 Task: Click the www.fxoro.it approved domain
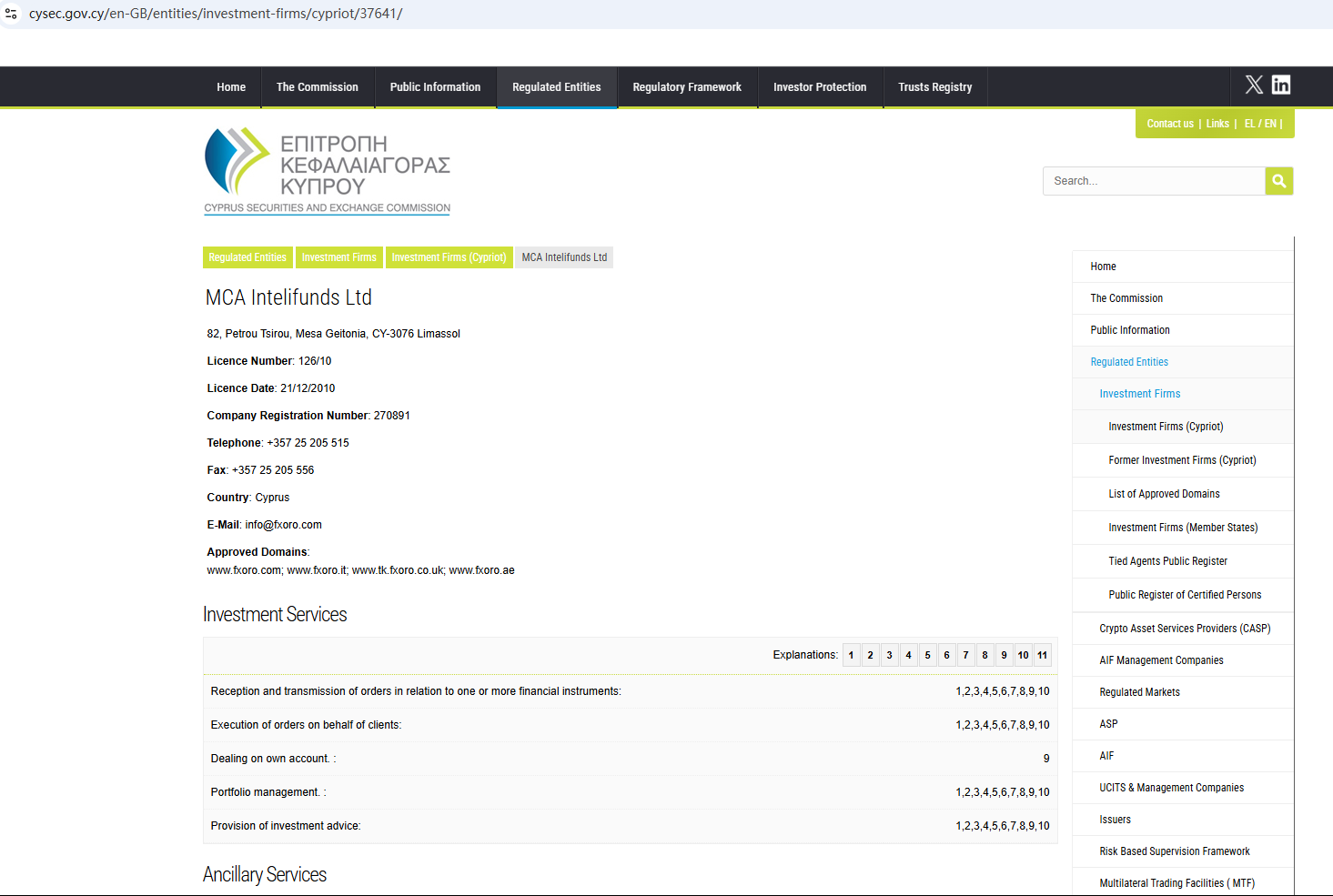pyautogui.click(x=317, y=570)
